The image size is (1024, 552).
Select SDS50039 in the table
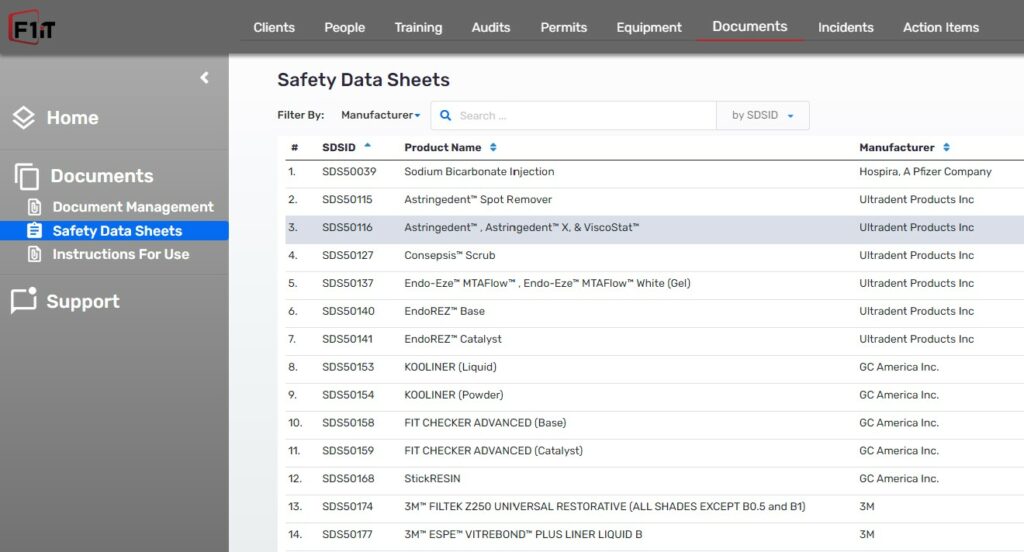tap(349, 172)
